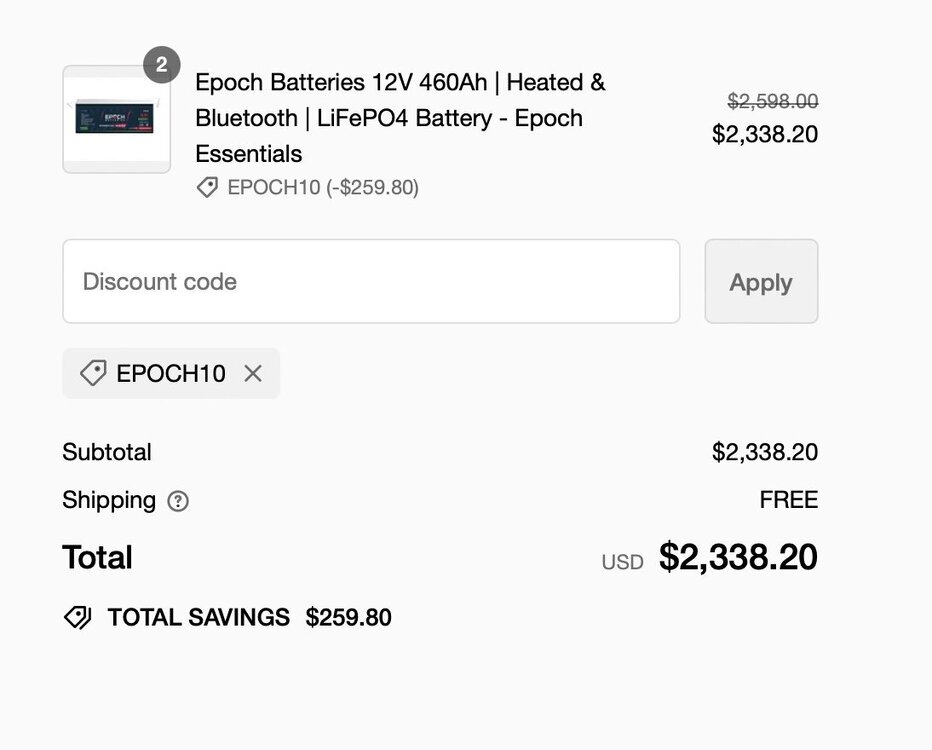Click the Total Savings tag icon
The image size is (932, 750).
click(78, 618)
